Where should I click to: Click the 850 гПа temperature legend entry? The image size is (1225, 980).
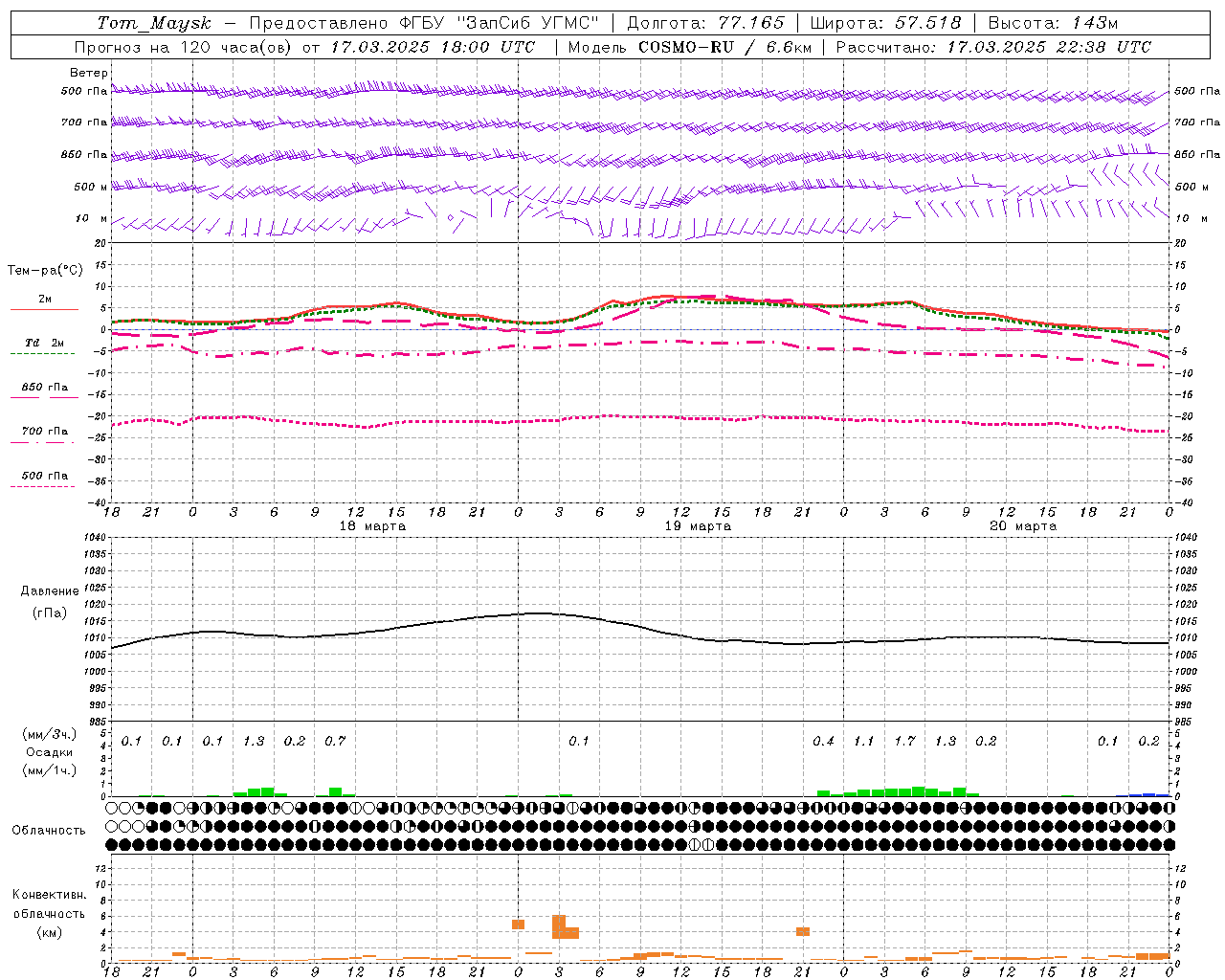pyautogui.click(x=45, y=388)
